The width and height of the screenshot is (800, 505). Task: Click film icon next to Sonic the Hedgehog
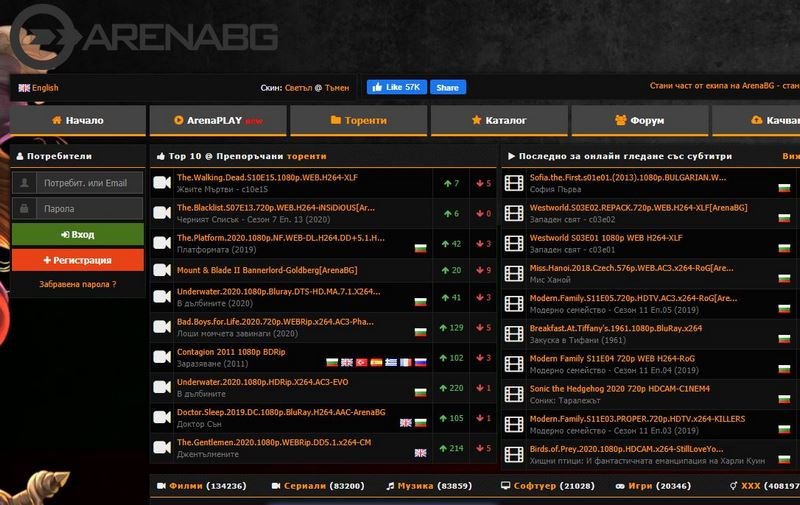pyautogui.click(x=514, y=393)
